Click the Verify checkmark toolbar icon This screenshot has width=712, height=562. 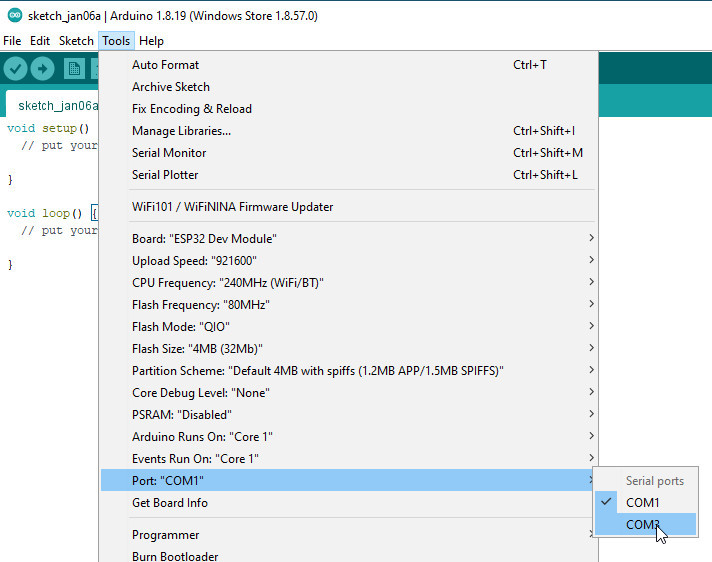pos(15,69)
